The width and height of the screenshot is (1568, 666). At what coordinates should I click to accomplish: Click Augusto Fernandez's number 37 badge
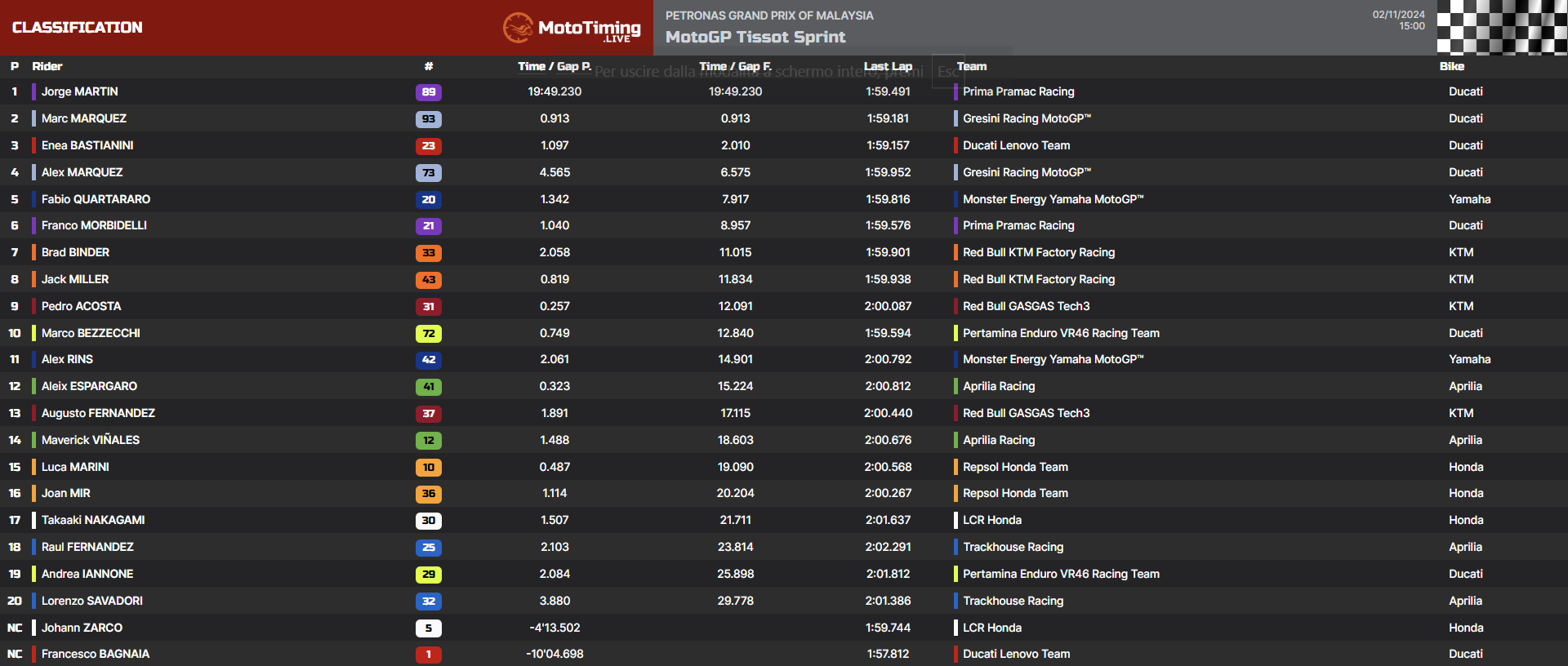pyautogui.click(x=429, y=414)
